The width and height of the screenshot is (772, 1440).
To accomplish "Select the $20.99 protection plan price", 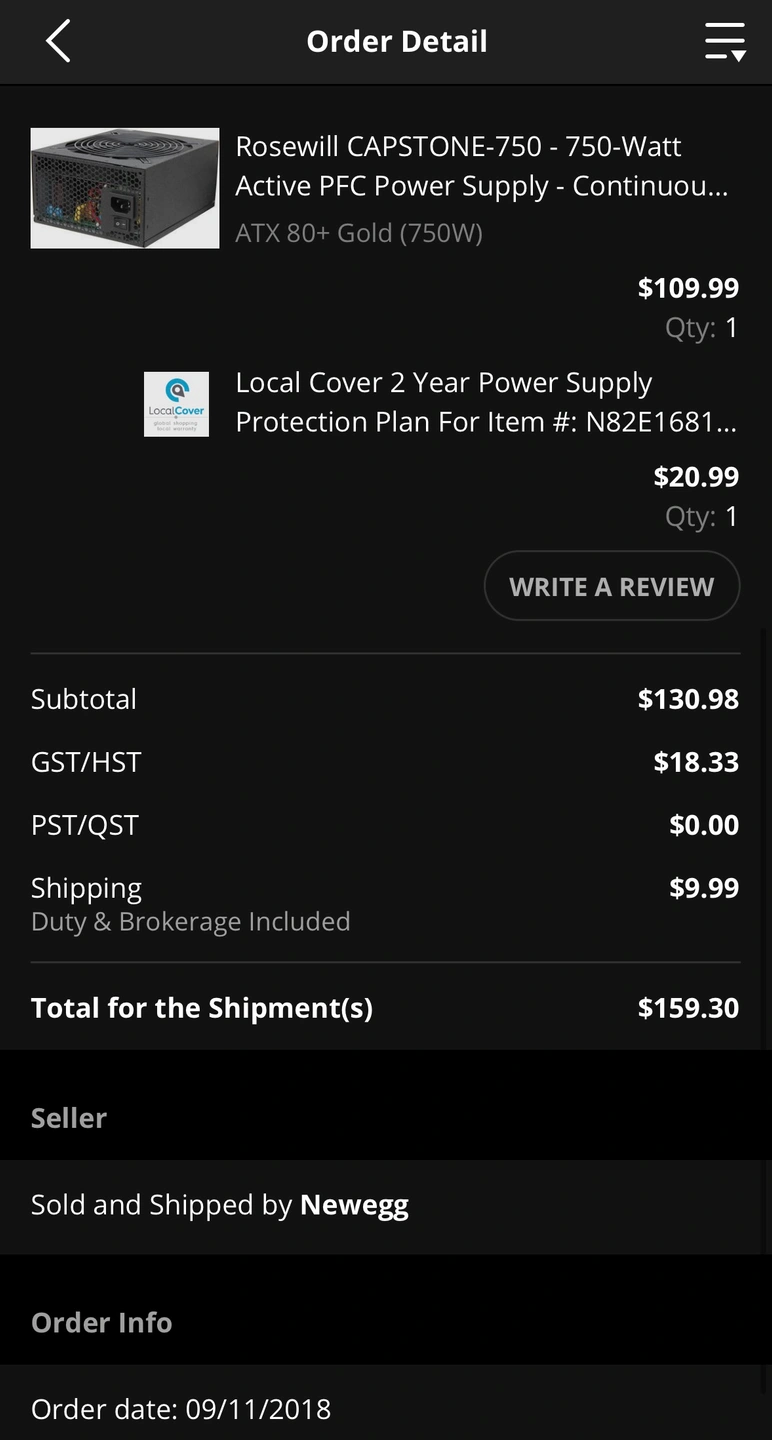I will click(x=696, y=477).
